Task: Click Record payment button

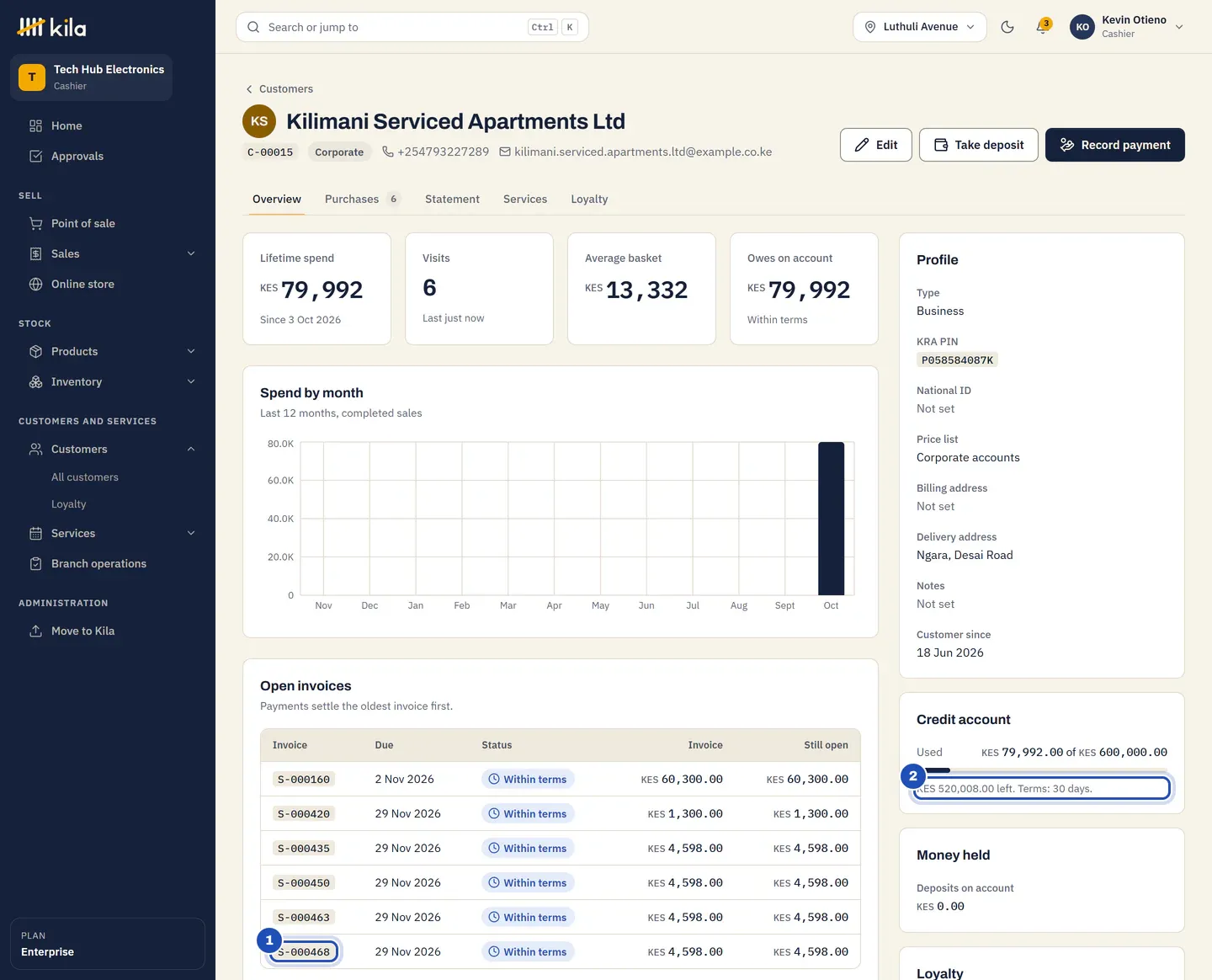Action: click(x=1114, y=145)
